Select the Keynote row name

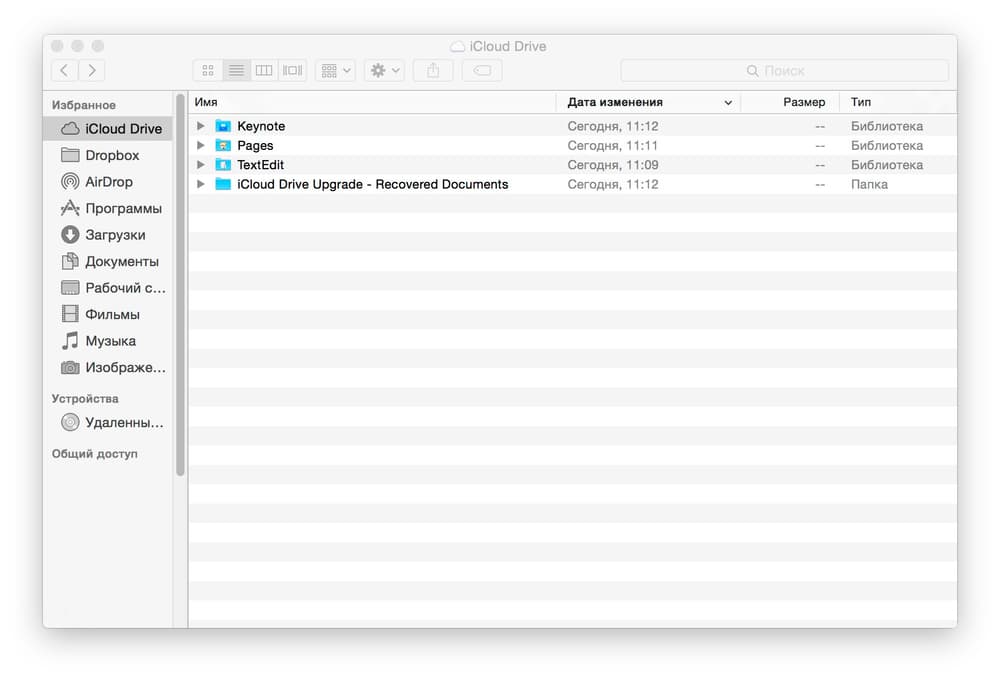[x=261, y=126]
